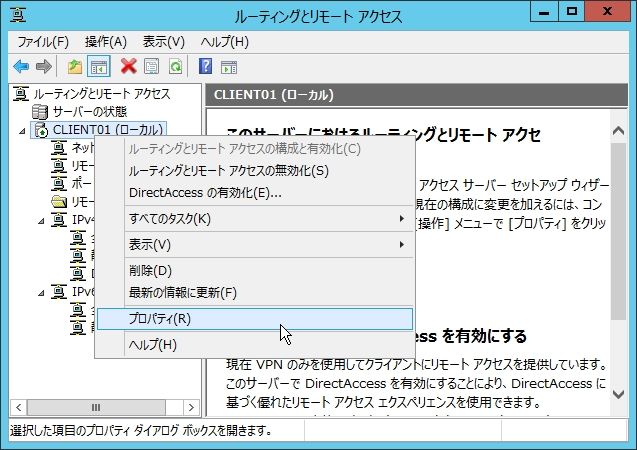This screenshot has width=637, height=450.
Task: Toggle the Show/Hide action pane icon
Action: coord(229,67)
